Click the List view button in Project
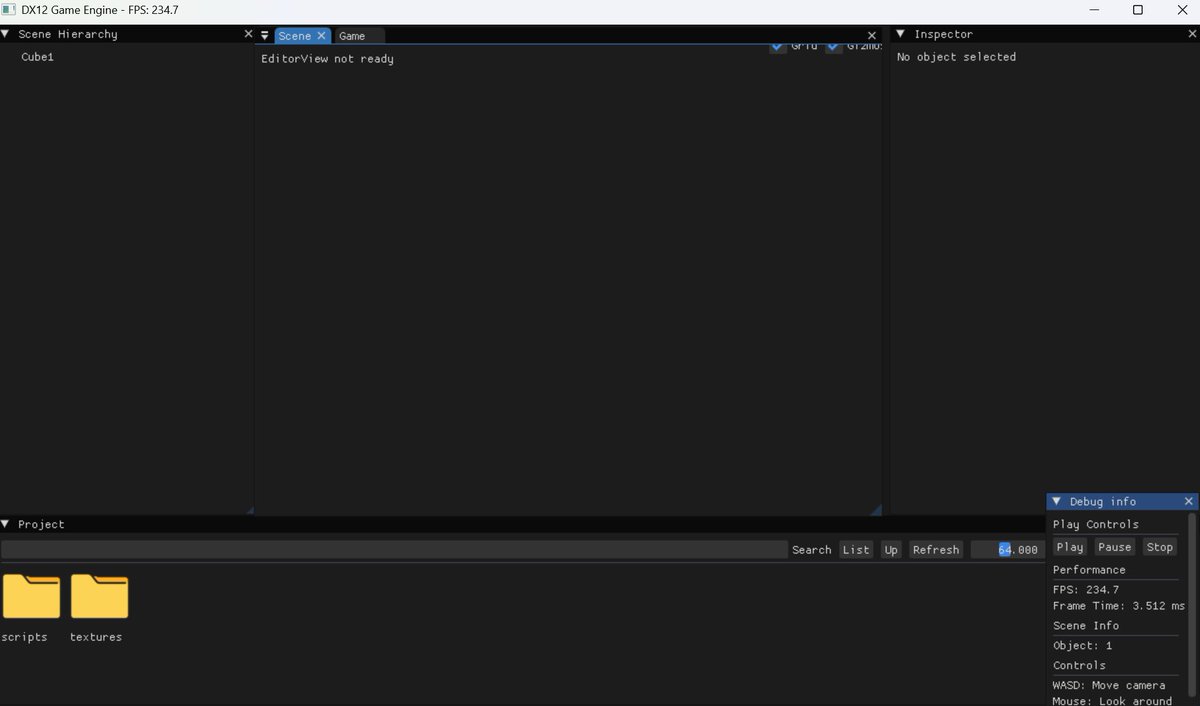1200x706 pixels. 856,550
